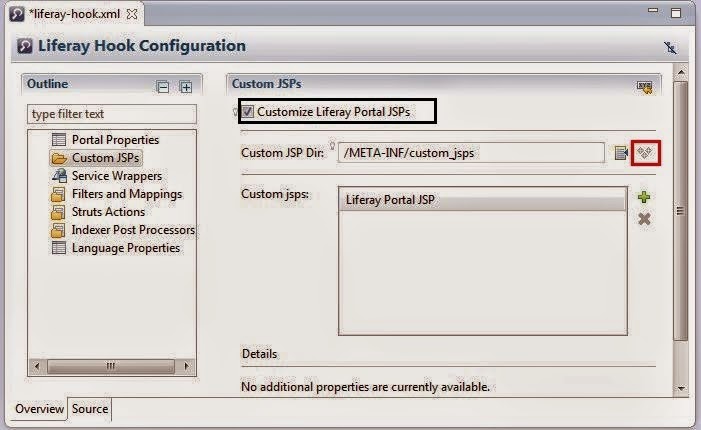701x430 pixels.
Task: Click vertical scrollbar up arrow
Action: click(x=681, y=72)
